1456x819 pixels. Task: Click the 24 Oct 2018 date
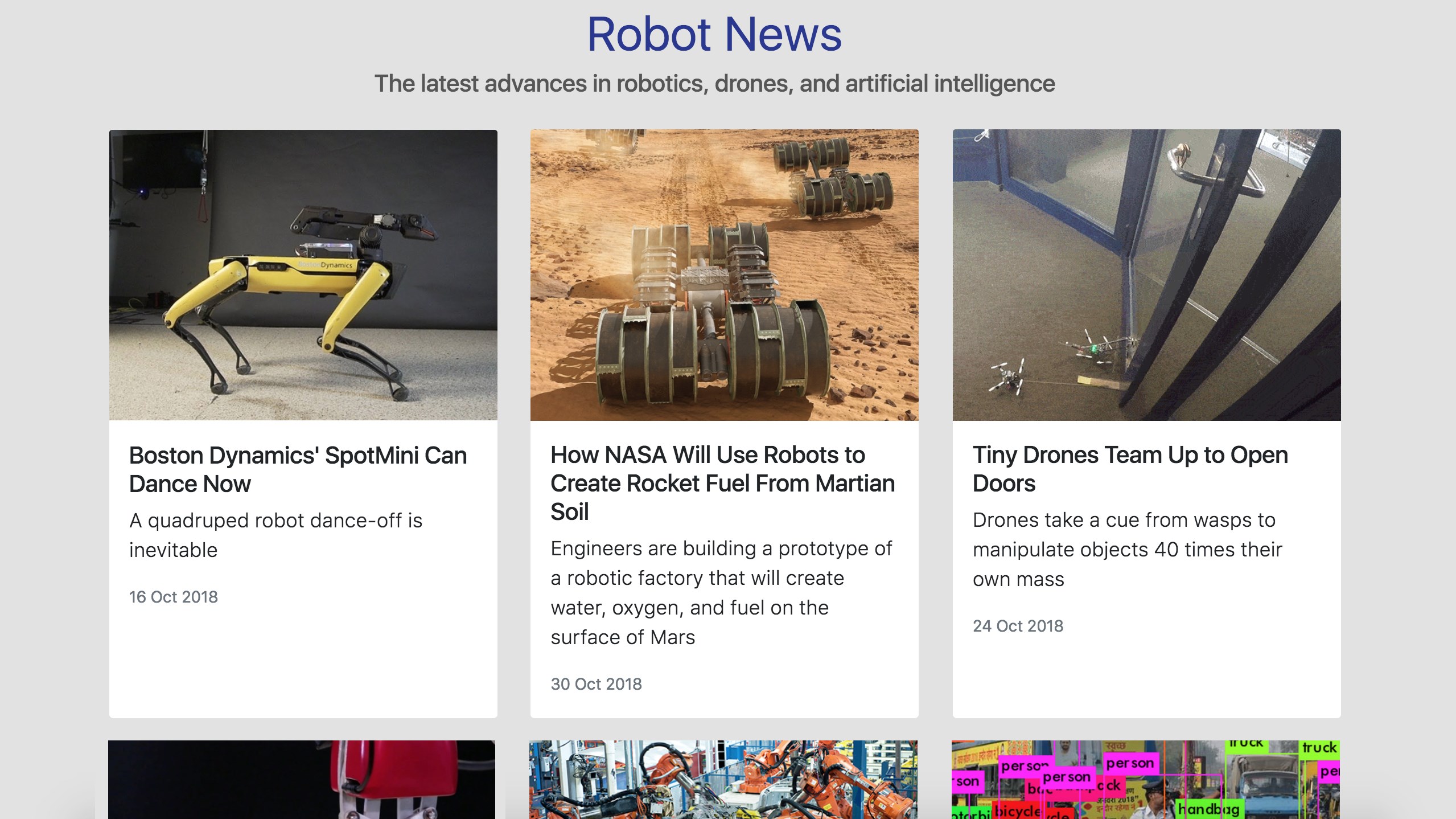[x=1018, y=625]
